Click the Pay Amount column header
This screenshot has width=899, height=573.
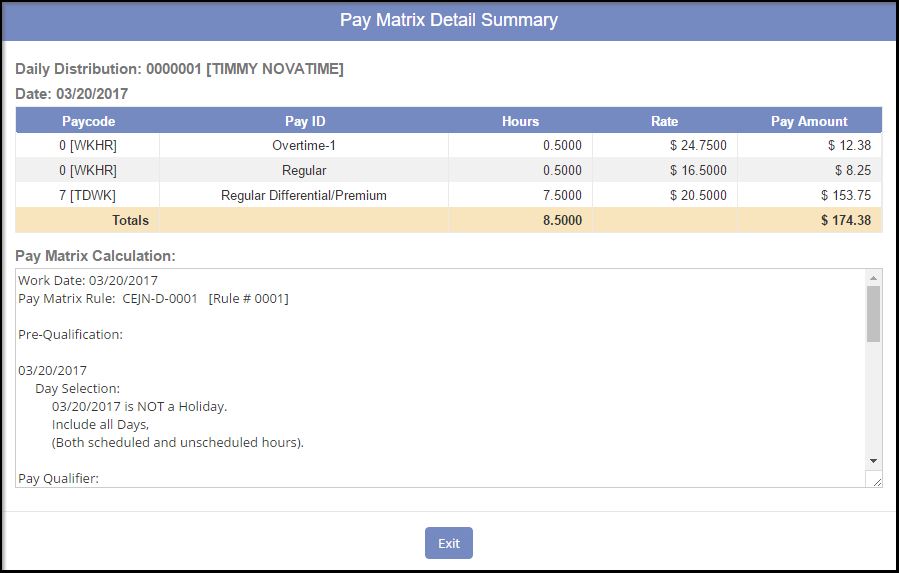(809, 121)
